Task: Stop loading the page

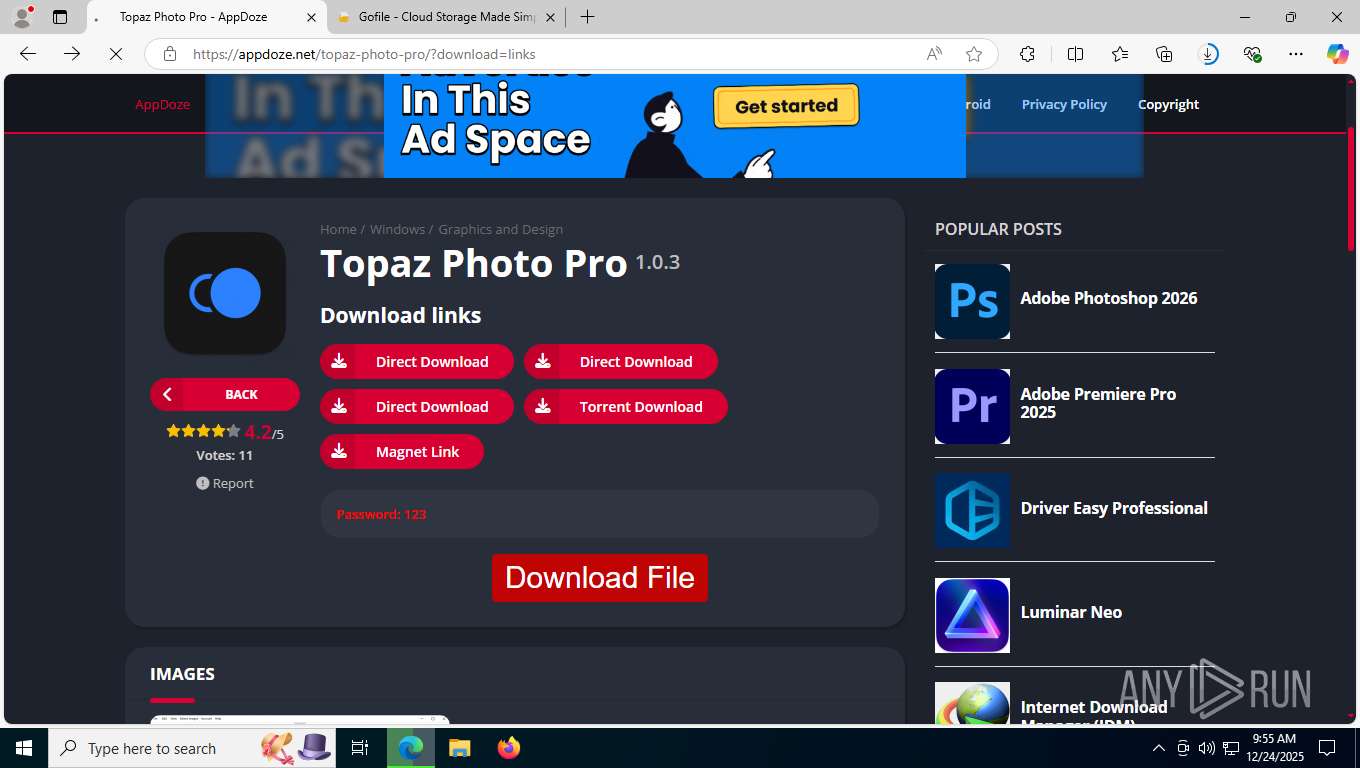Action: coord(116,54)
